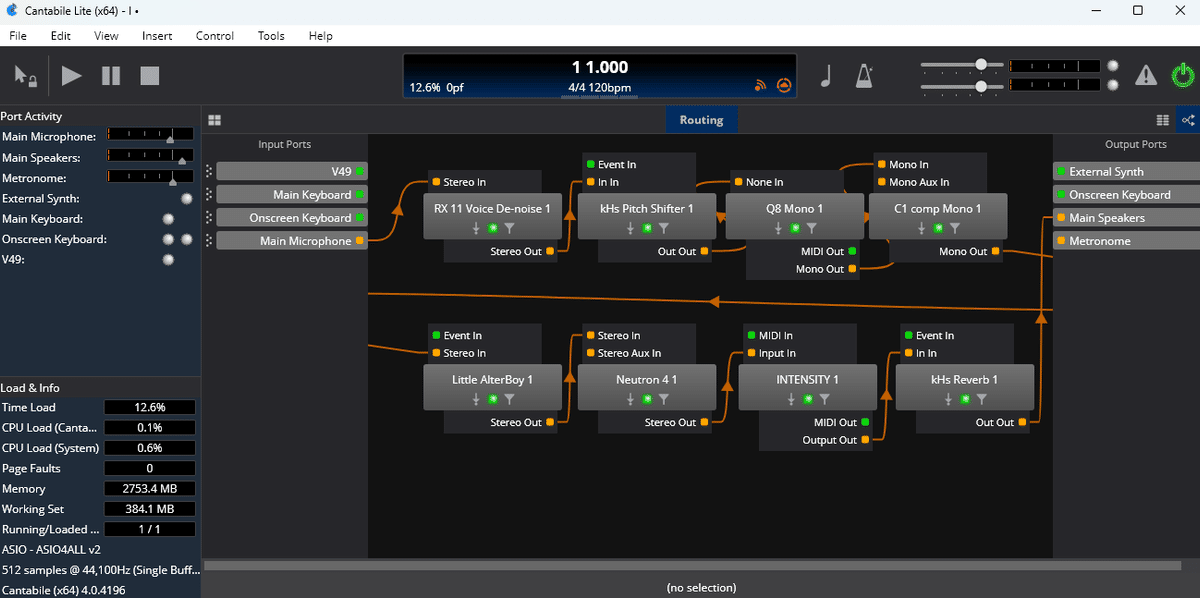Click the down-arrow icon on Little AlterBoy 1
1200x598 pixels.
476,399
